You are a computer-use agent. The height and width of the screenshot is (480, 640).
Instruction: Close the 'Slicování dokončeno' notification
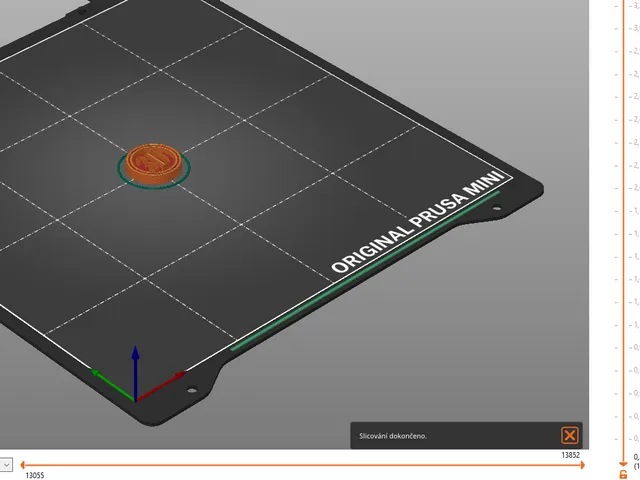(569, 436)
